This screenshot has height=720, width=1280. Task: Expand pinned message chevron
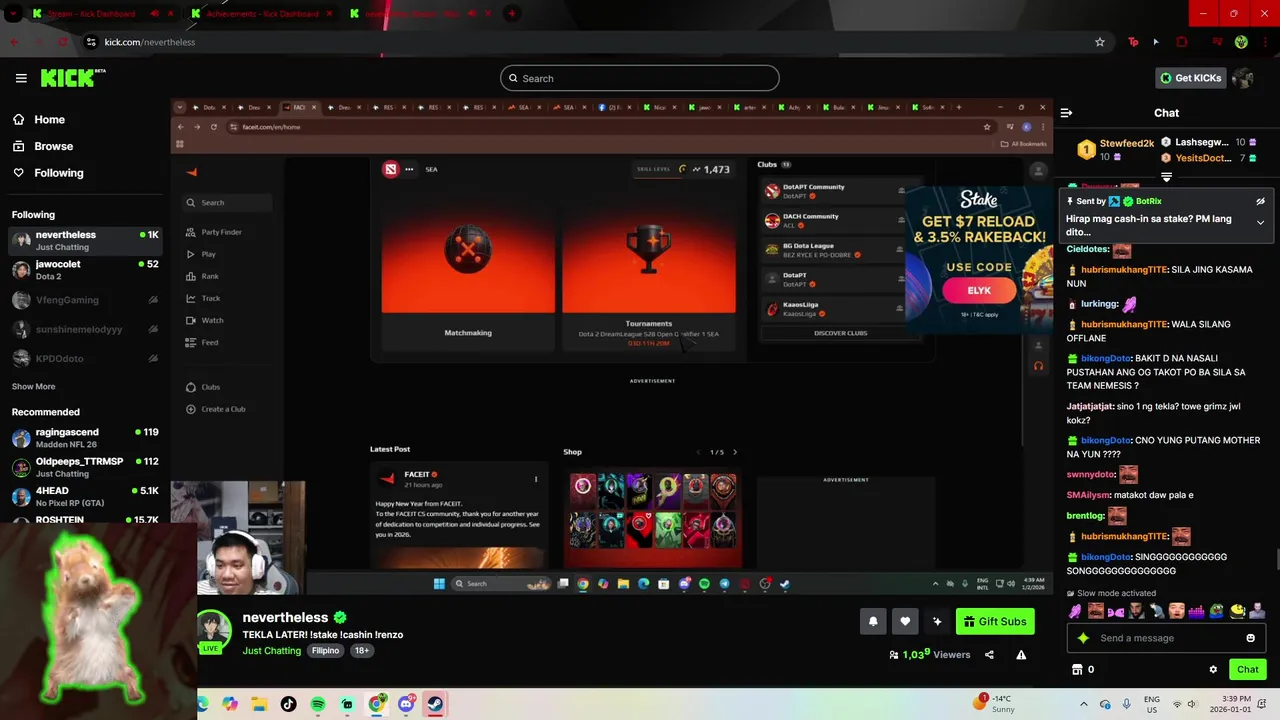pyautogui.click(x=1260, y=222)
